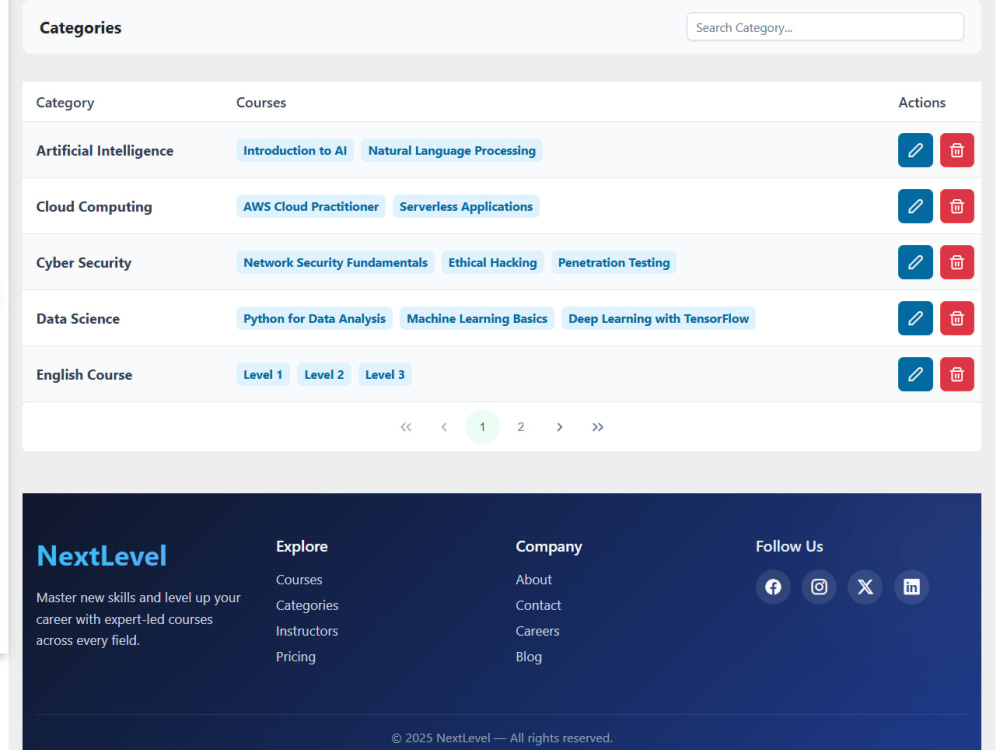Delete the Artificial Intelligence category
Image resolution: width=1000 pixels, height=750 pixels.
point(956,150)
